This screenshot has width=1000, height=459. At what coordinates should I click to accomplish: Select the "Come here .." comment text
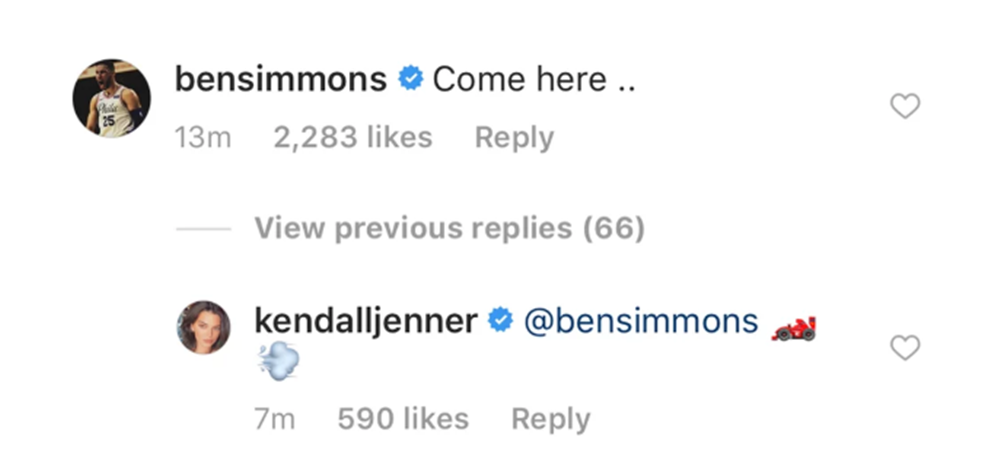(534, 80)
